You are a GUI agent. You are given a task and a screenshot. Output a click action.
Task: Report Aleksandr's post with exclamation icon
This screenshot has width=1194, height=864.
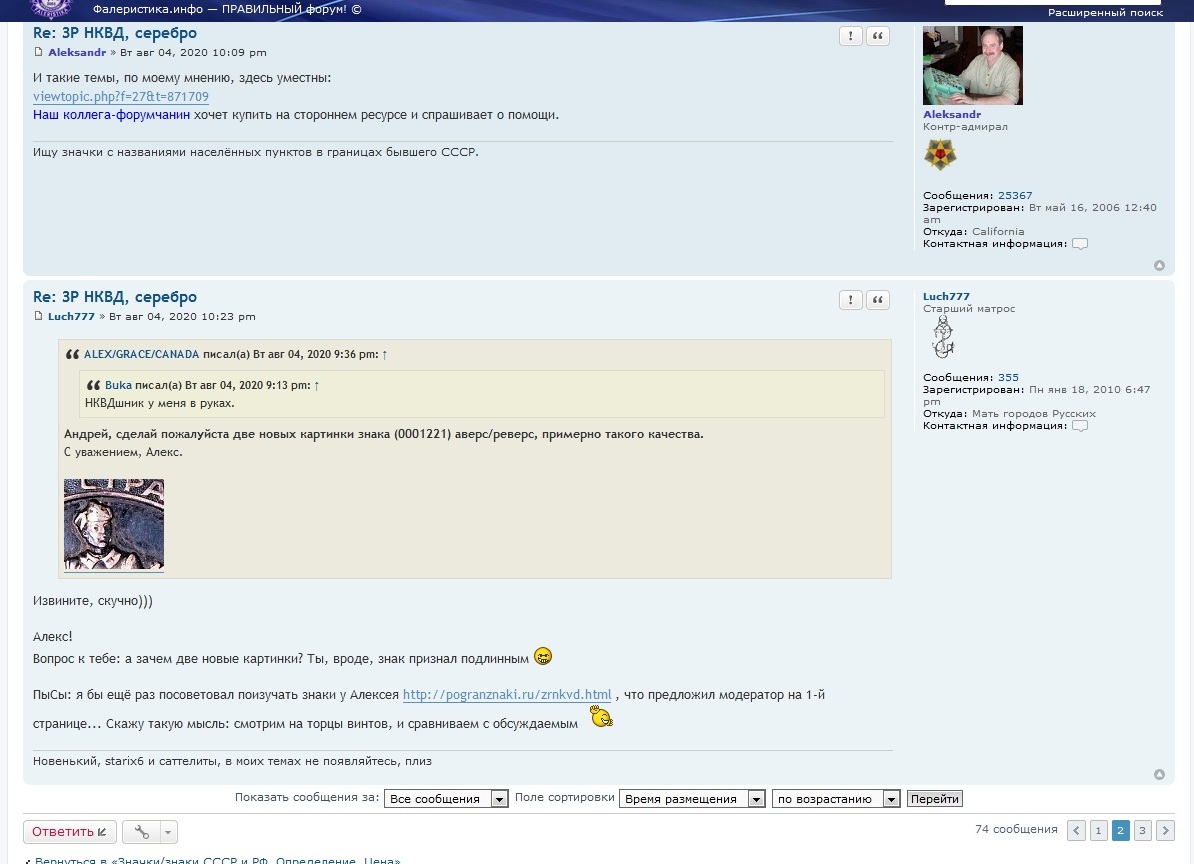(850, 37)
